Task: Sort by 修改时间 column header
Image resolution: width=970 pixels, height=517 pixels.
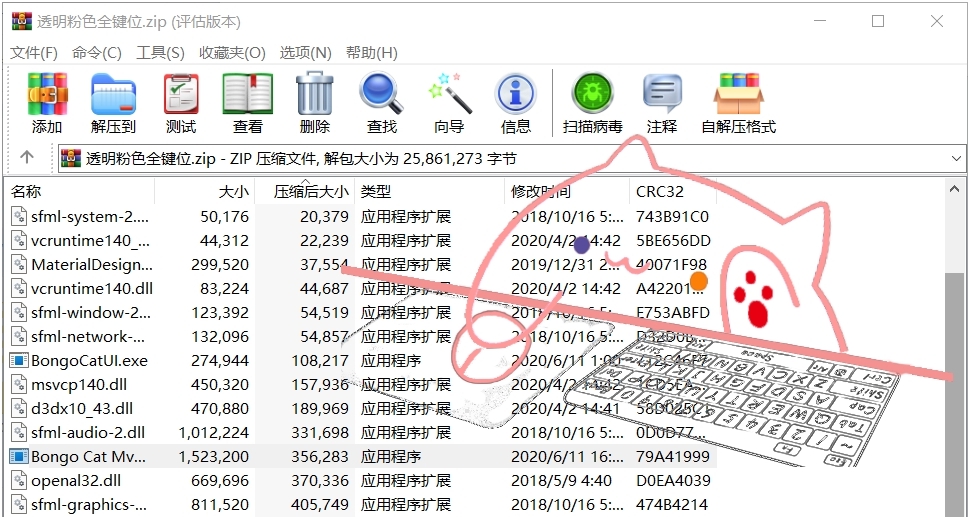Action: [x=567, y=192]
